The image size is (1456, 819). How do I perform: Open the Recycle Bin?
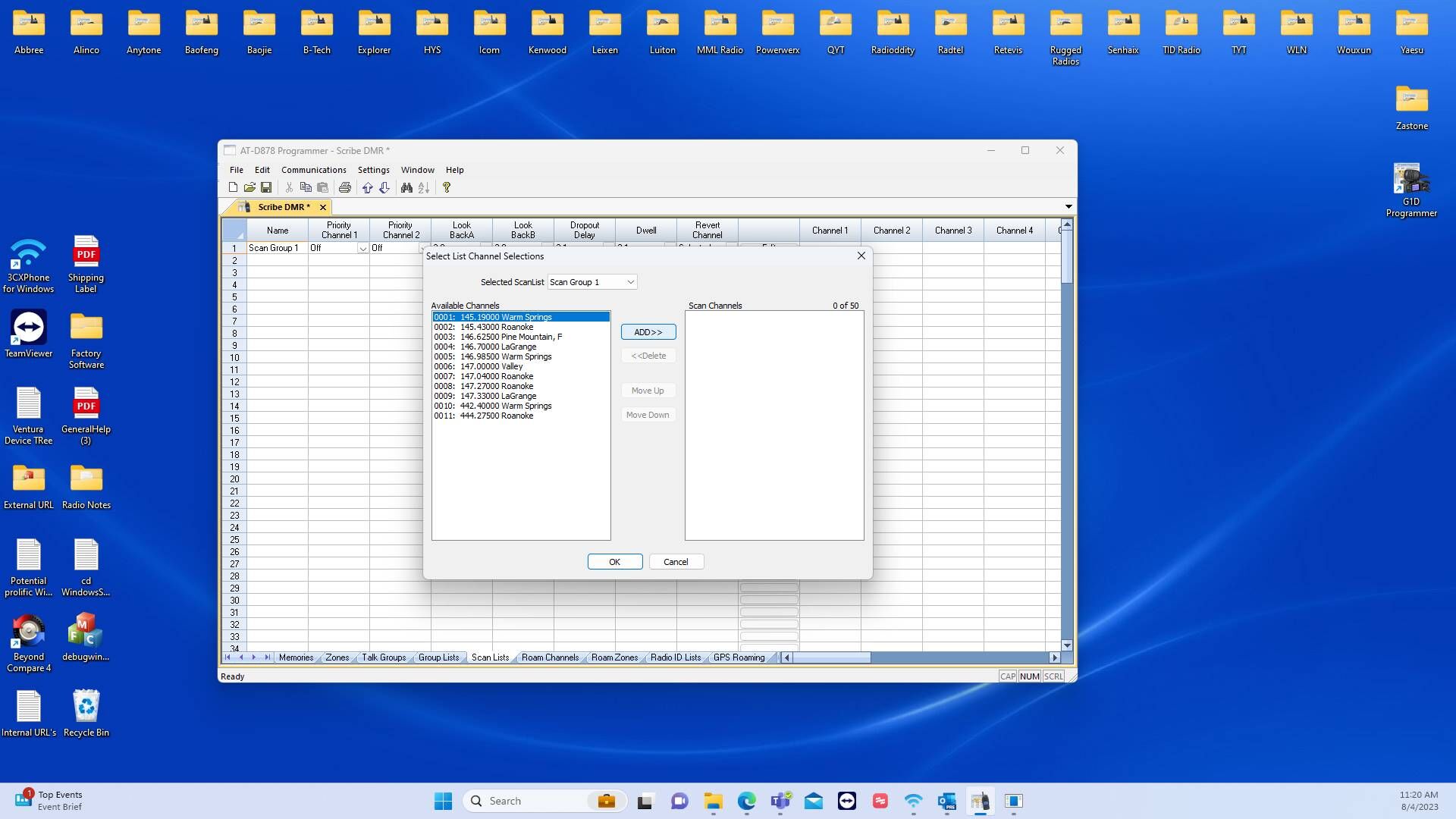tap(86, 713)
